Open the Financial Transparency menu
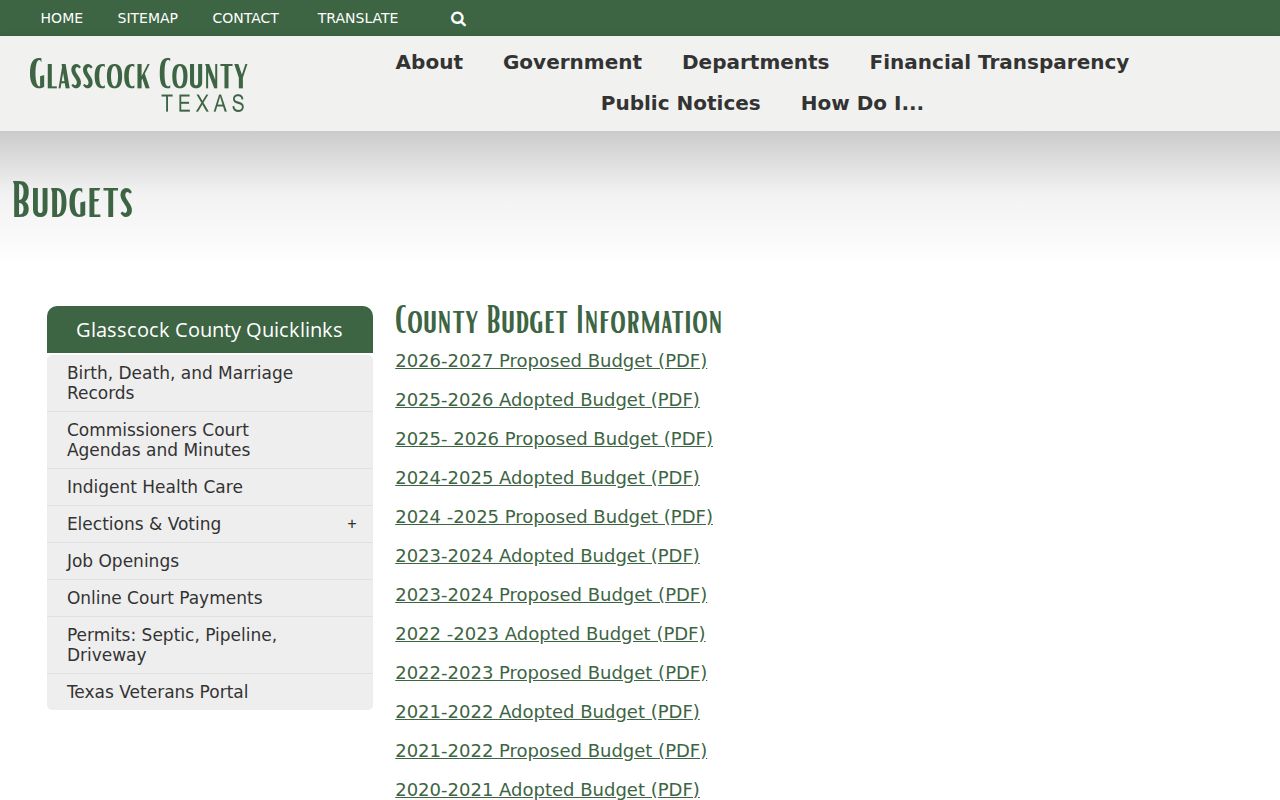 tap(999, 62)
